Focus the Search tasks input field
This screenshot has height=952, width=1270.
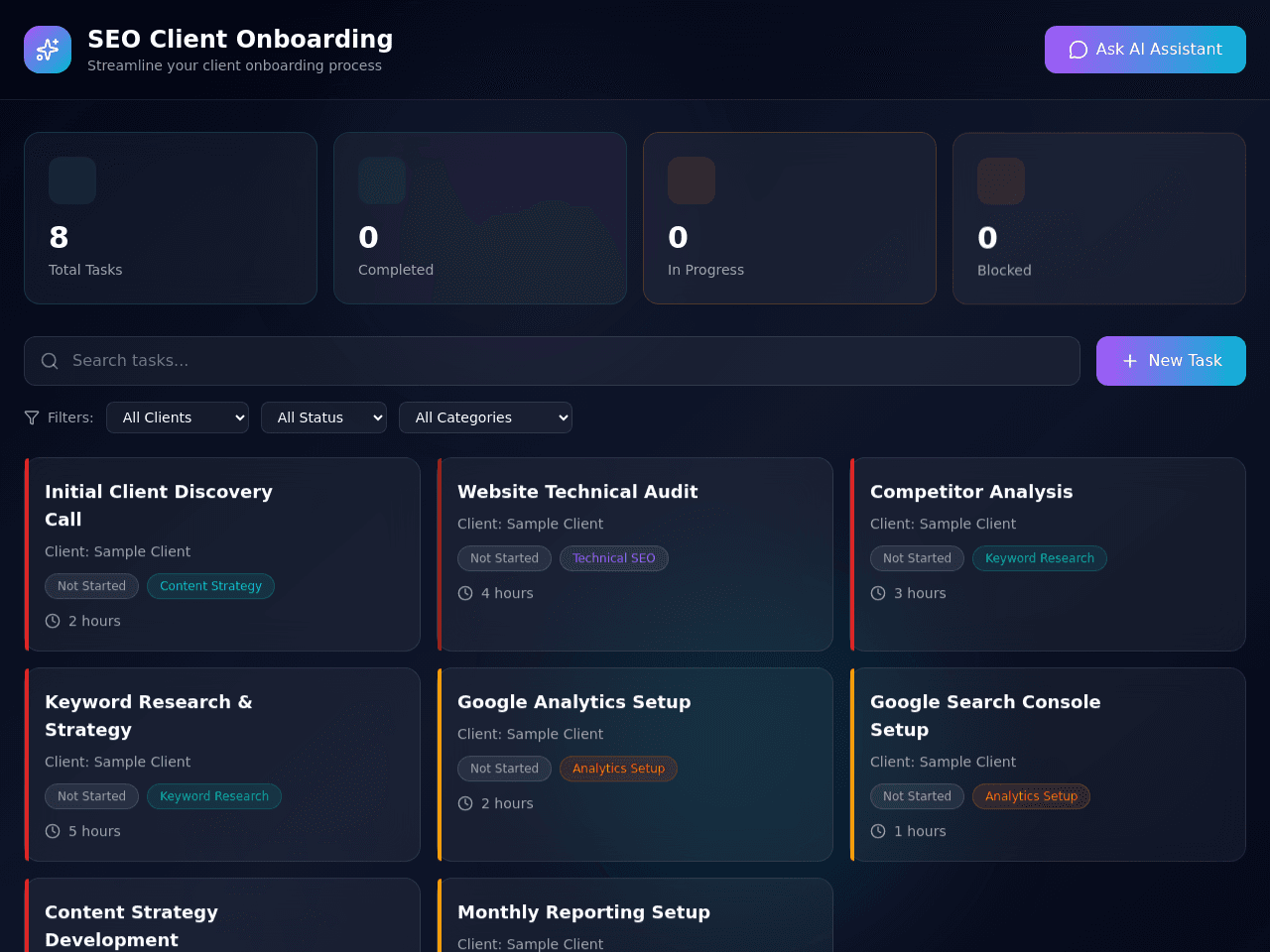point(552,361)
